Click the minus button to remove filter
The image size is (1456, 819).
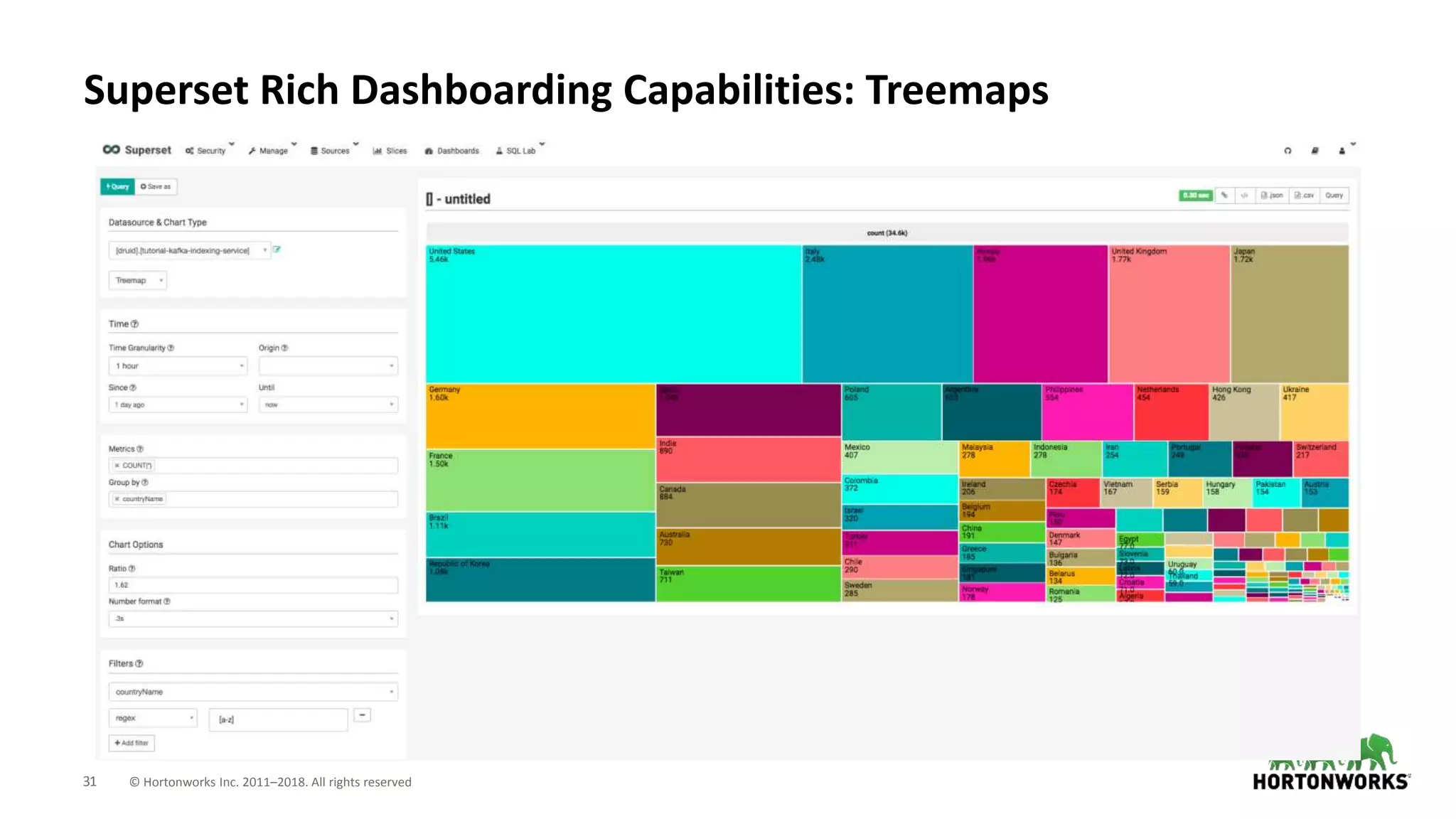363,715
